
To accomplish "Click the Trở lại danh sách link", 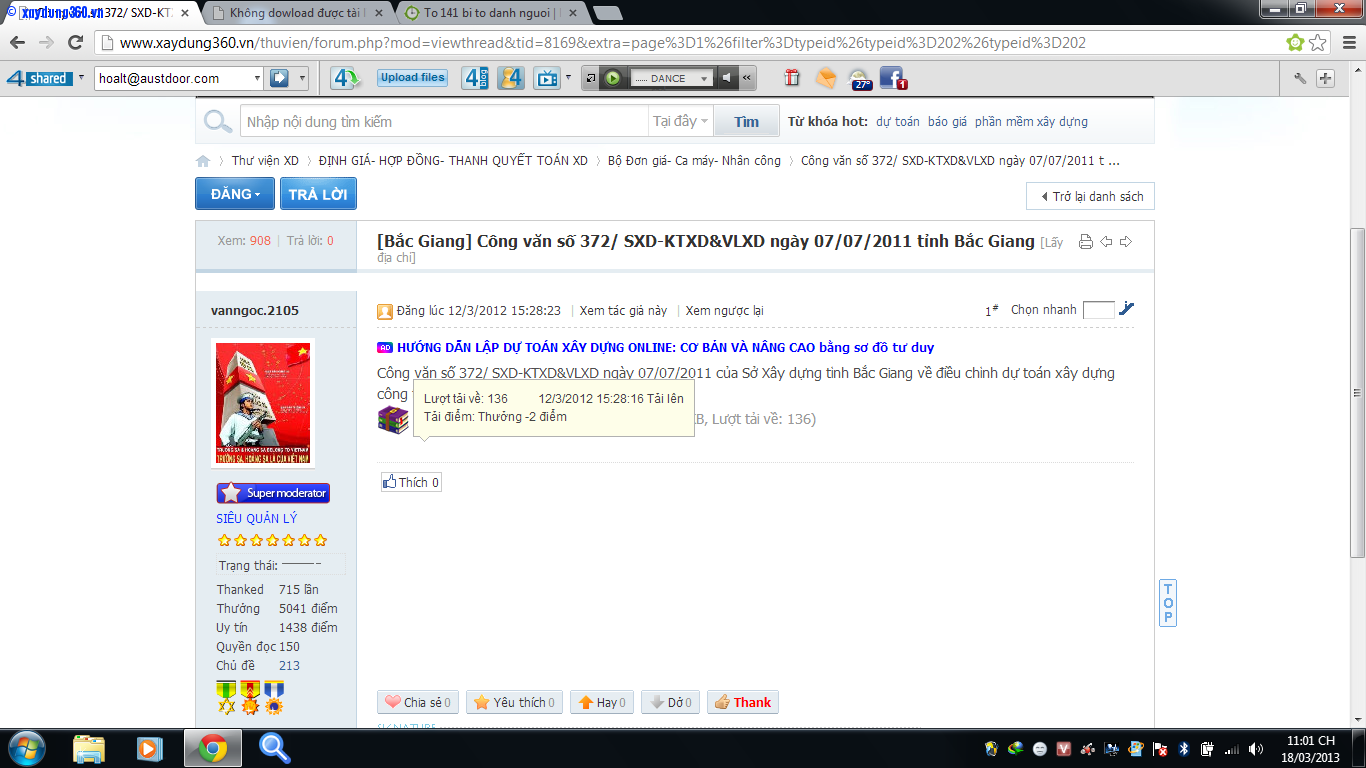I will click(x=1091, y=196).
